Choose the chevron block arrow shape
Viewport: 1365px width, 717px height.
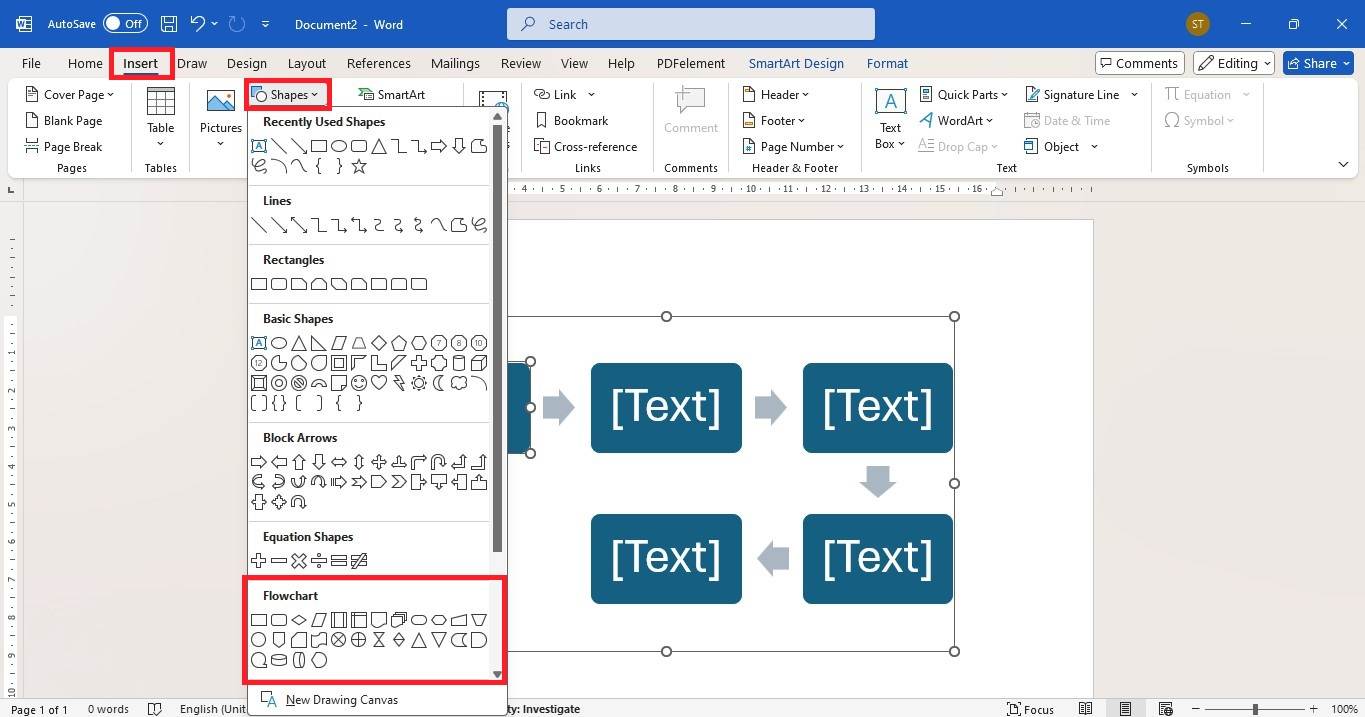pos(399,482)
